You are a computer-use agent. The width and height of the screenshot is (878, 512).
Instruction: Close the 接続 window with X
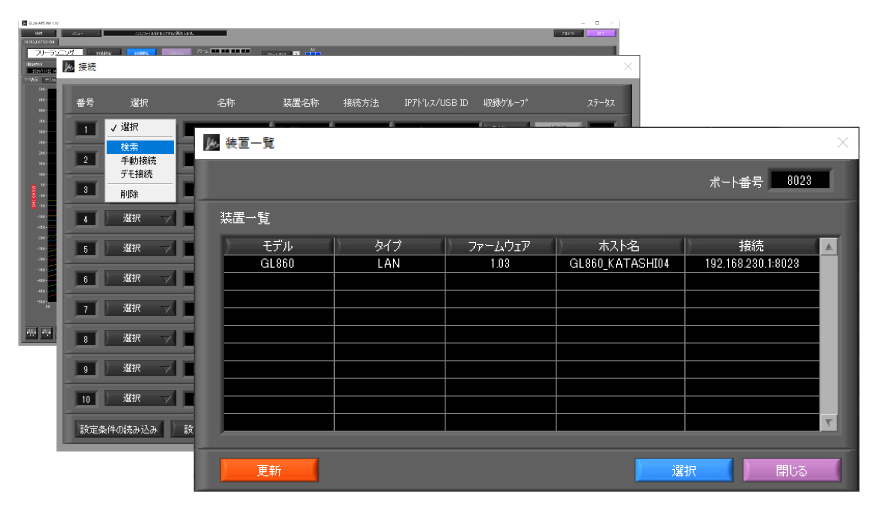click(628, 67)
